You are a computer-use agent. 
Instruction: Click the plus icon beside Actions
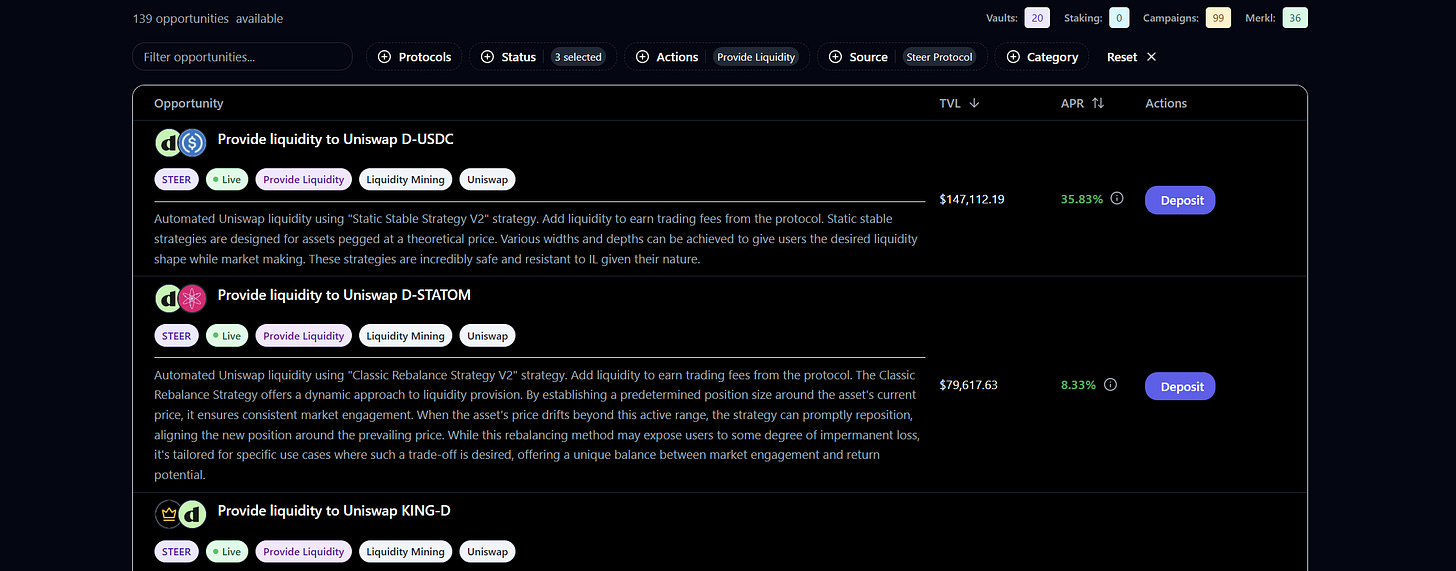[642, 57]
